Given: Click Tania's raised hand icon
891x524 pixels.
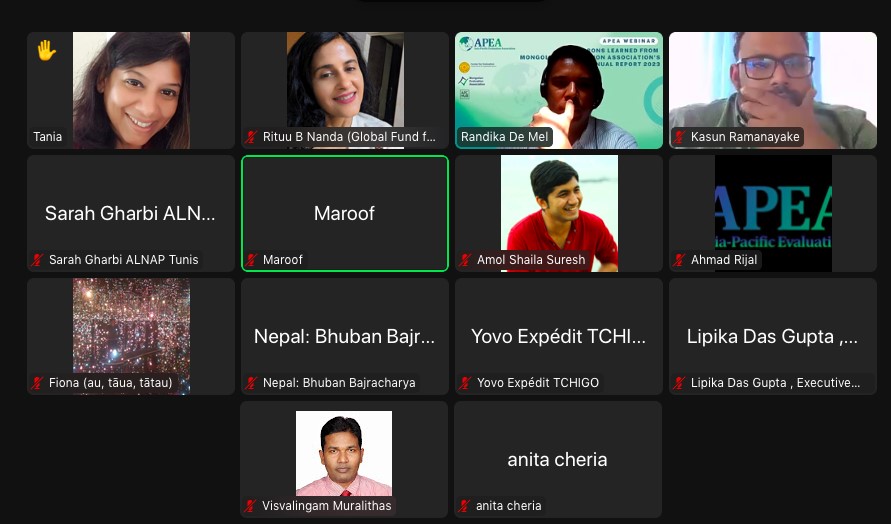Looking at the screenshot, I should 46,51.
